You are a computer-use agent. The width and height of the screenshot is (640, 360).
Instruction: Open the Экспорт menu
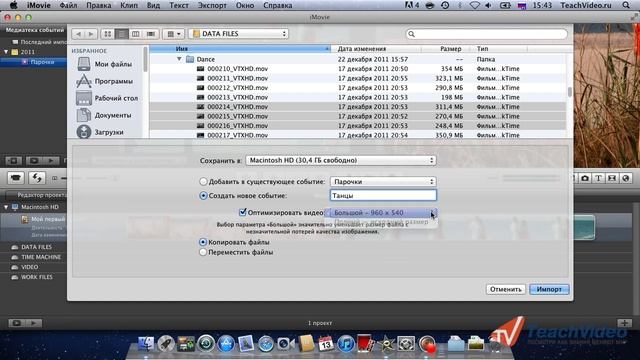click(212, 5)
